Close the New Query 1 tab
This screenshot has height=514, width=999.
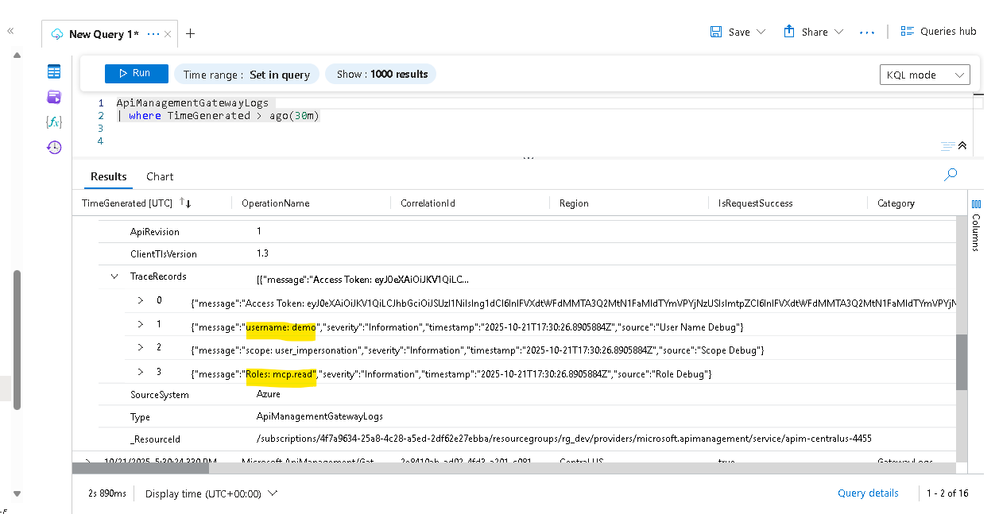click(168, 34)
